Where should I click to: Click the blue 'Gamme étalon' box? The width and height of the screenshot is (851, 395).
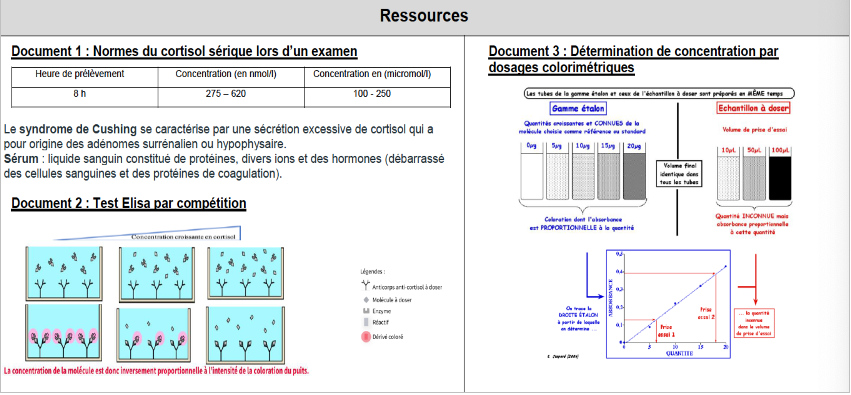point(577,109)
